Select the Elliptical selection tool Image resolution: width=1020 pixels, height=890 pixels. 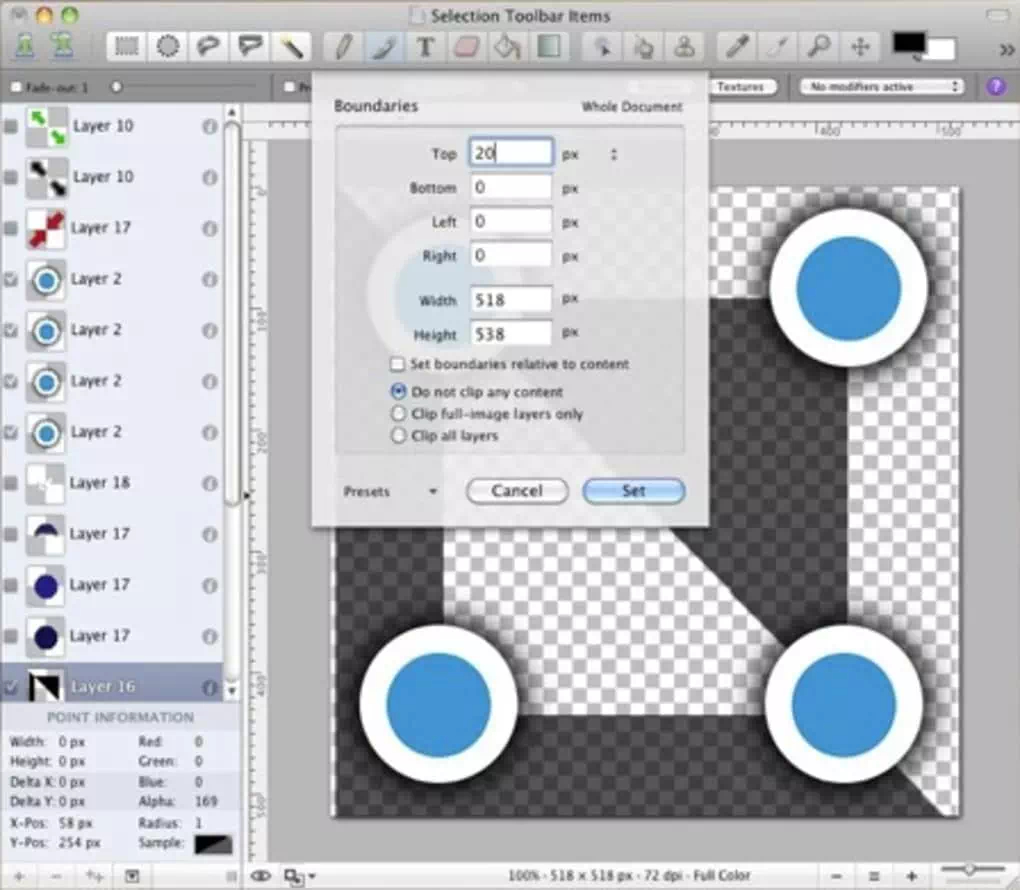tap(168, 47)
